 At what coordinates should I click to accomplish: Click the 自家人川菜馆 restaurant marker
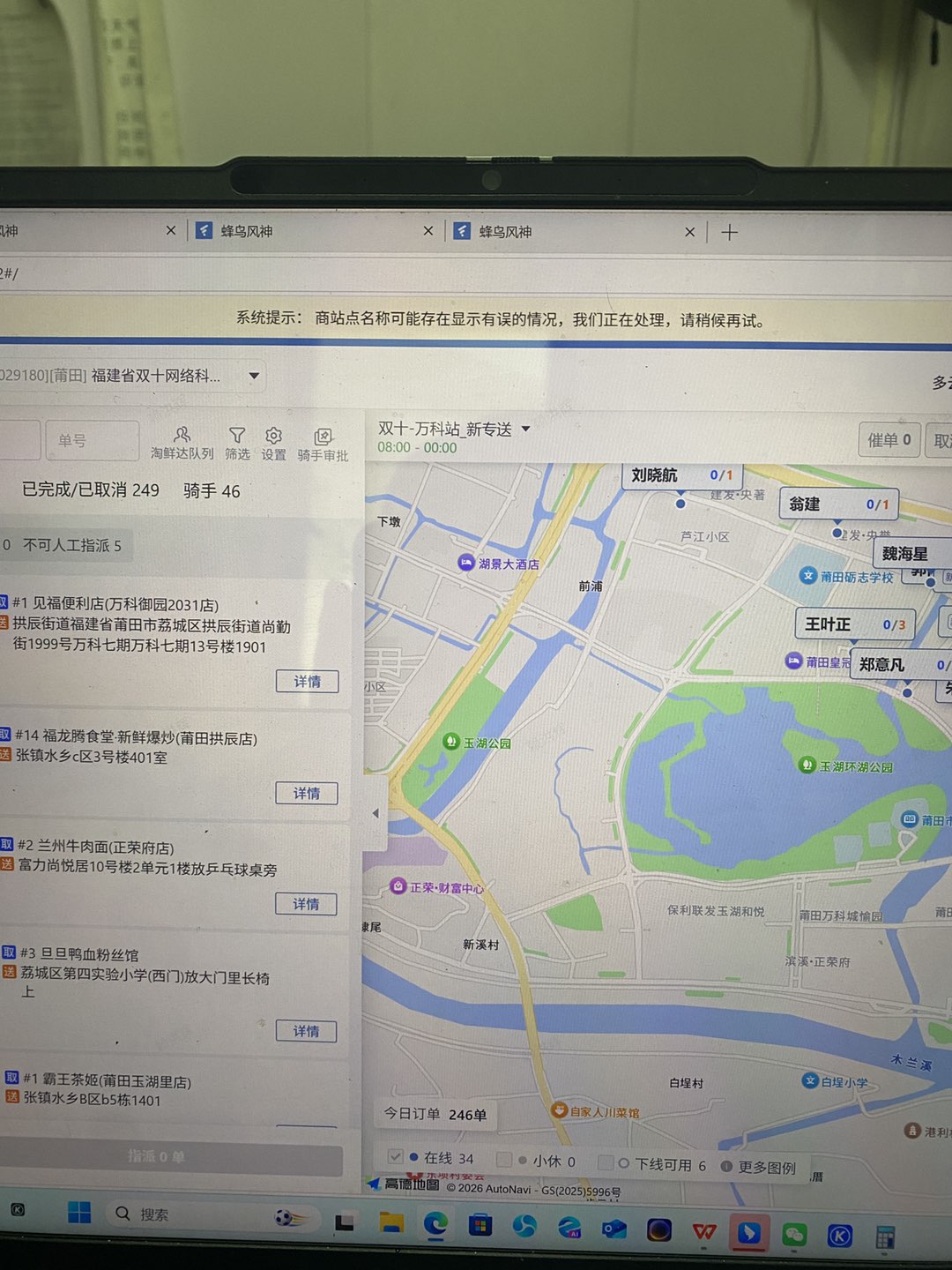click(558, 1110)
